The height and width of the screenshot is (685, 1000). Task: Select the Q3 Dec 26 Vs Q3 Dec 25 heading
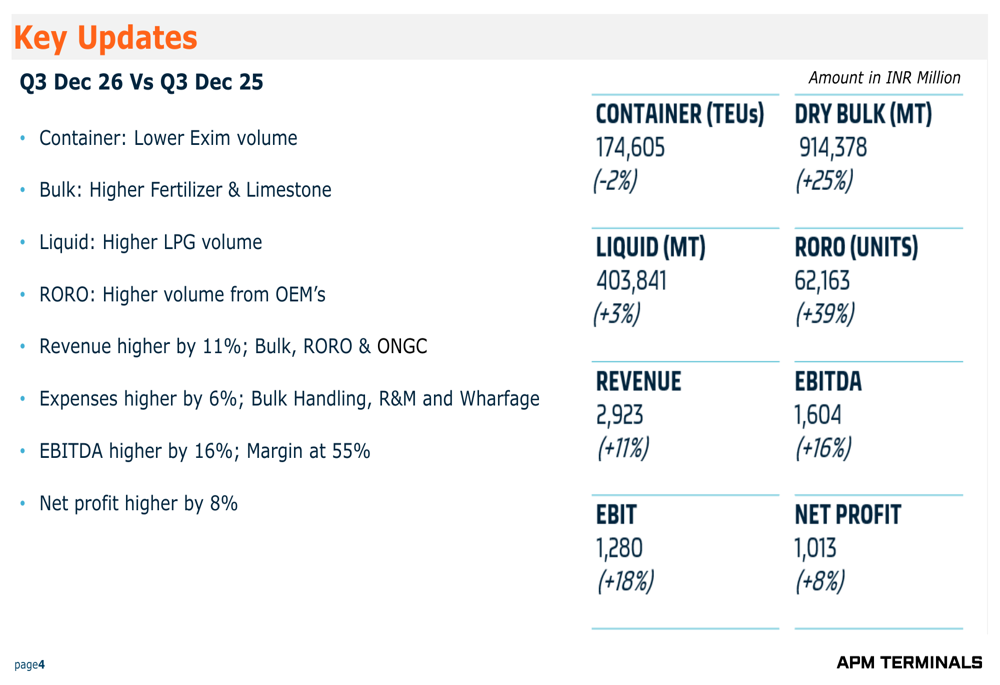click(141, 82)
